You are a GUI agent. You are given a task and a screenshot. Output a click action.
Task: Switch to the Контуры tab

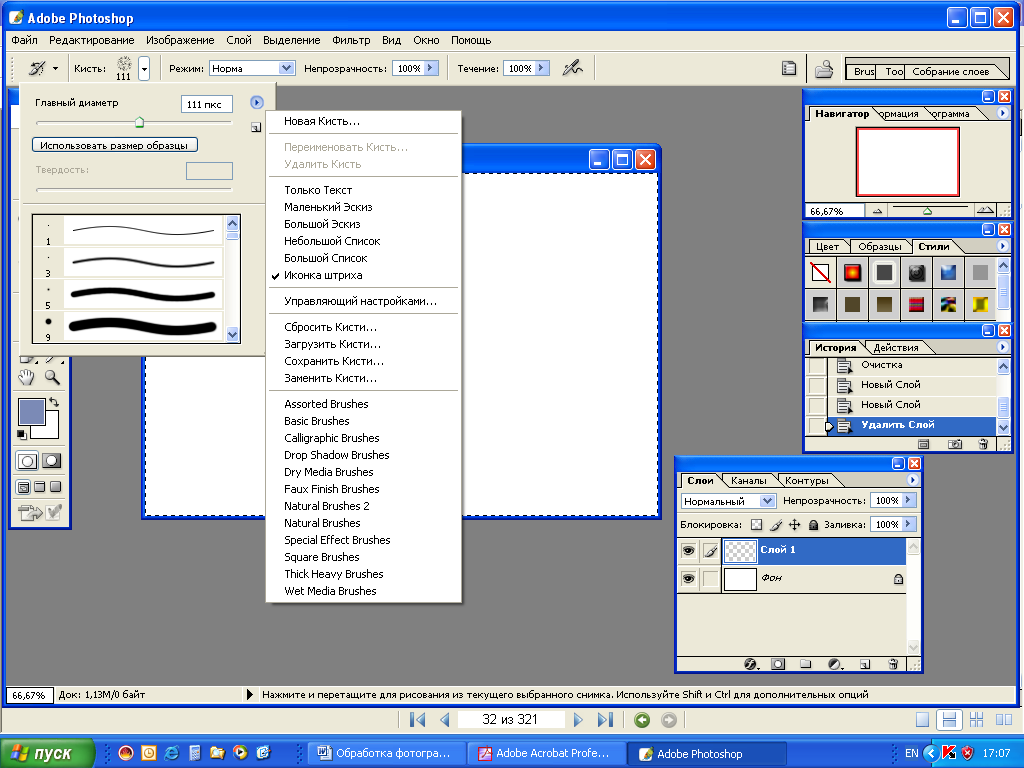tap(807, 481)
